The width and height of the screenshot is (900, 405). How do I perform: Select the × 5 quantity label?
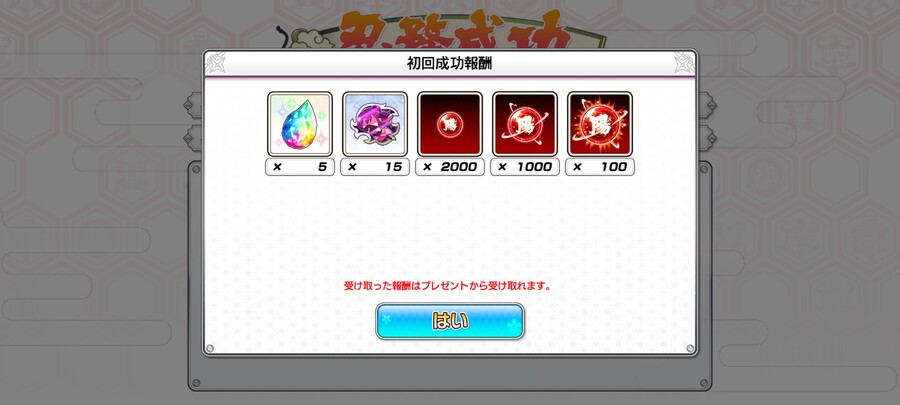300,167
